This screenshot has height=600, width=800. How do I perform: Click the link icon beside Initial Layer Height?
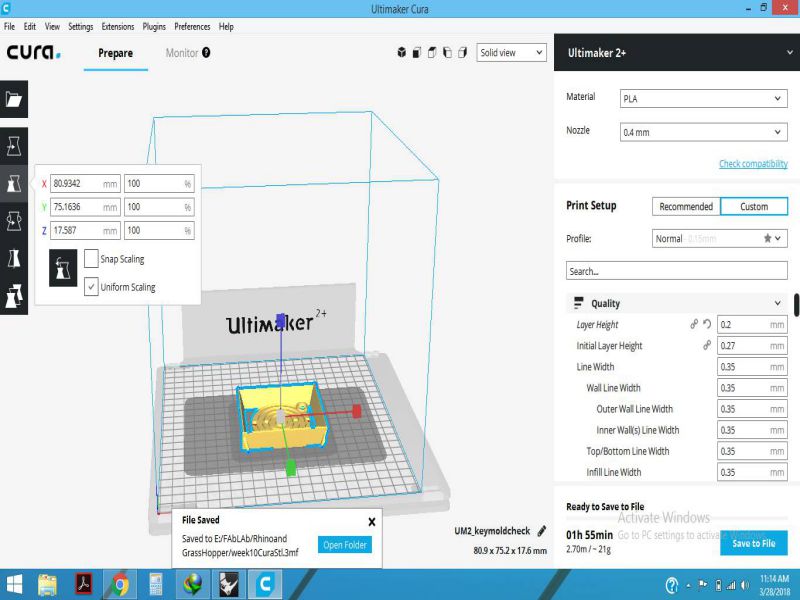pos(707,345)
